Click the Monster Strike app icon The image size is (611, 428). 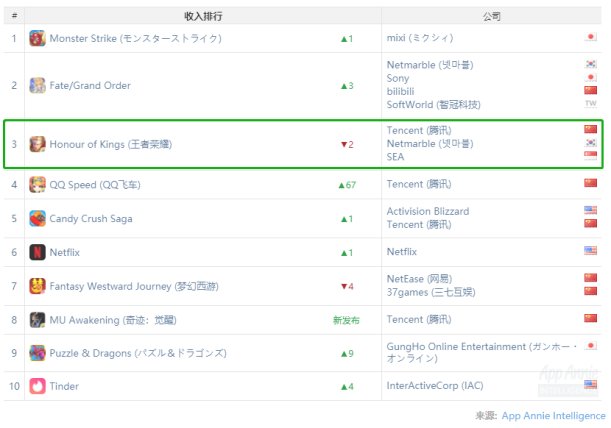click(x=37, y=38)
